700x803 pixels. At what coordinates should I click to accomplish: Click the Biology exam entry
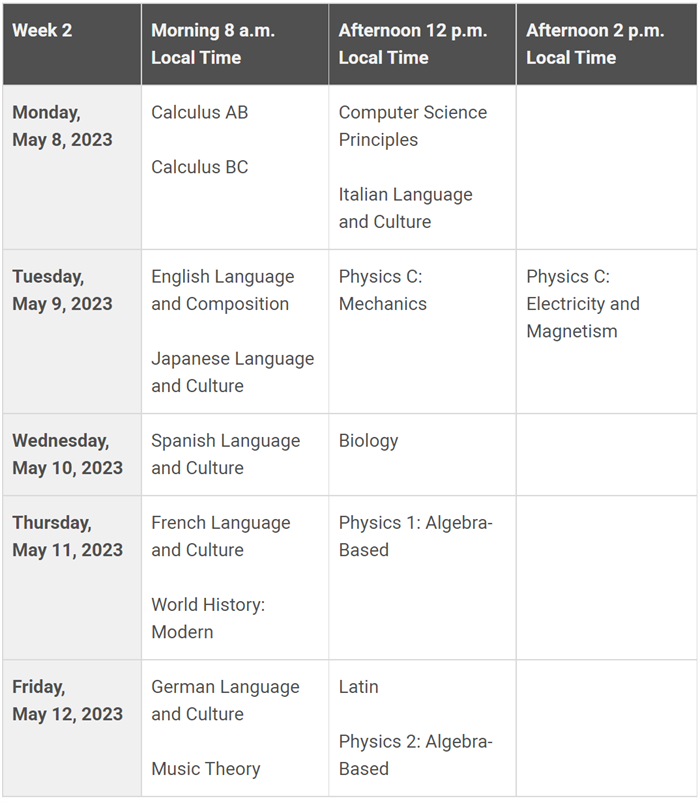(x=368, y=441)
